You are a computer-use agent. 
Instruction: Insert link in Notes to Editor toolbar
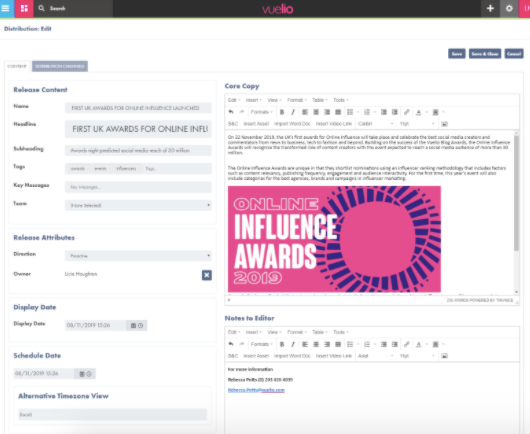pos(407,344)
